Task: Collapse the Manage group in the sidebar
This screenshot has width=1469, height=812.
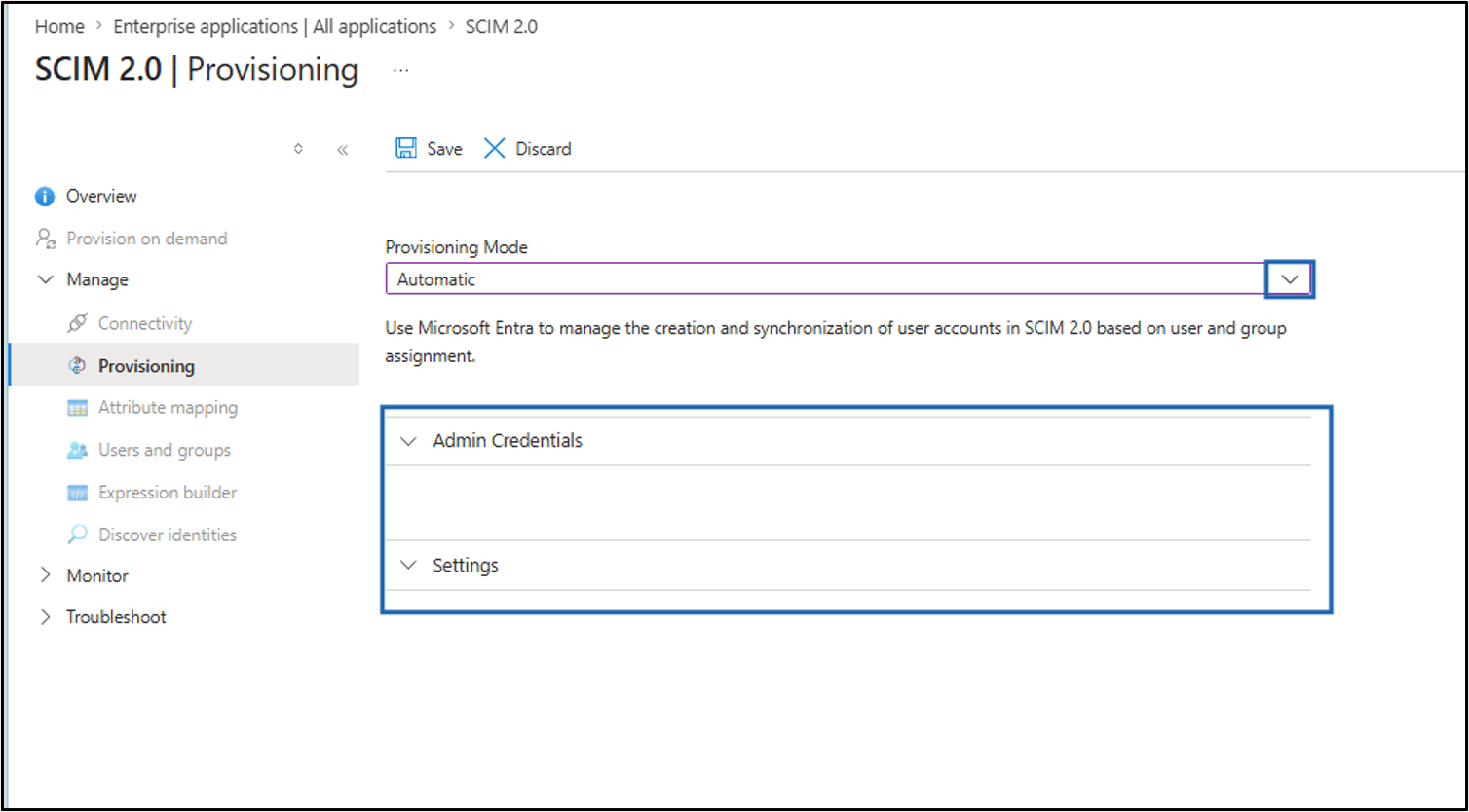Action: [45, 280]
